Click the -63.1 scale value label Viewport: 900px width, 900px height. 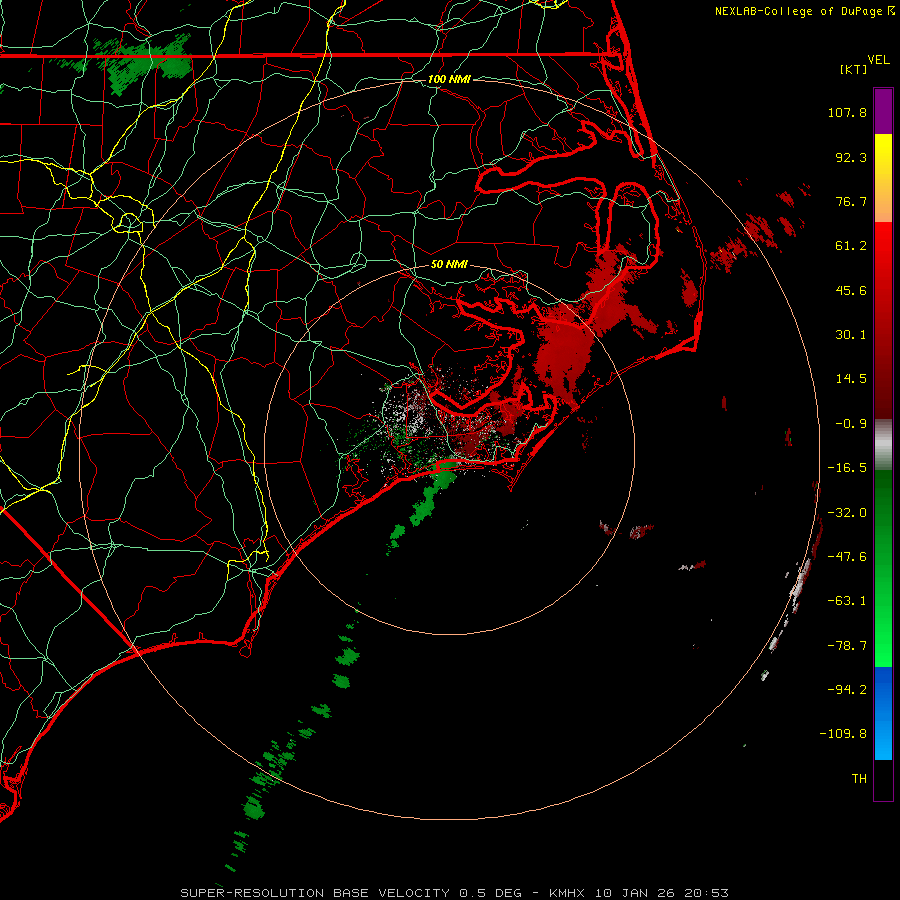(847, 600)
